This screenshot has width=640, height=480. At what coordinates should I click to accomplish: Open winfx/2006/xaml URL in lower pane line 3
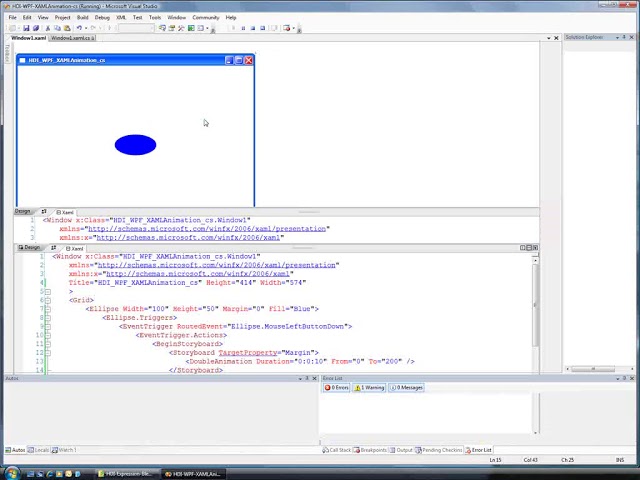pyautogui.click(x=198, y=274)
